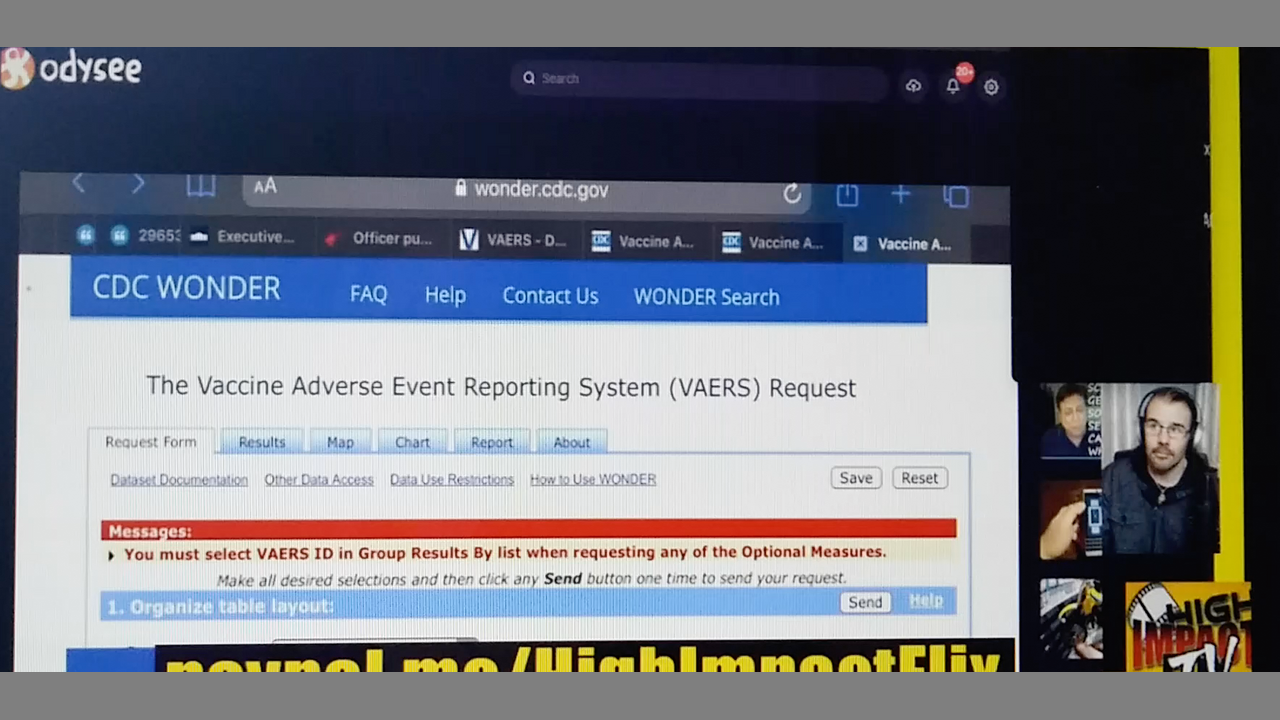Image resolution: width=1280 pixels, height=720 pixels.
Task: Switch to the Results tab
Action: (262, 442)
